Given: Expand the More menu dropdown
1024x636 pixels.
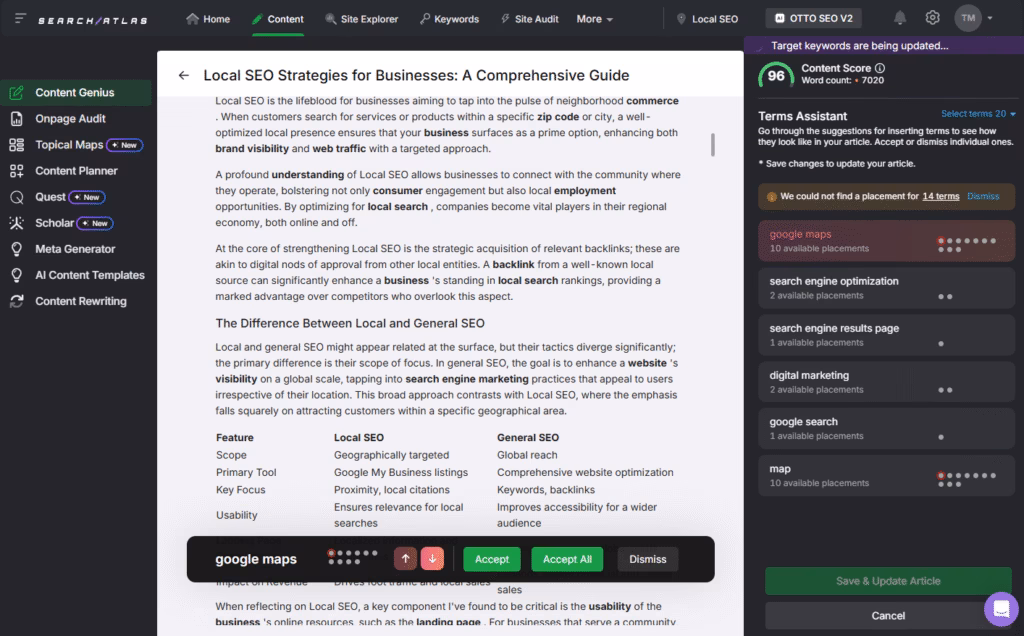Looking at the screenshot, I should tap(594, 19).
